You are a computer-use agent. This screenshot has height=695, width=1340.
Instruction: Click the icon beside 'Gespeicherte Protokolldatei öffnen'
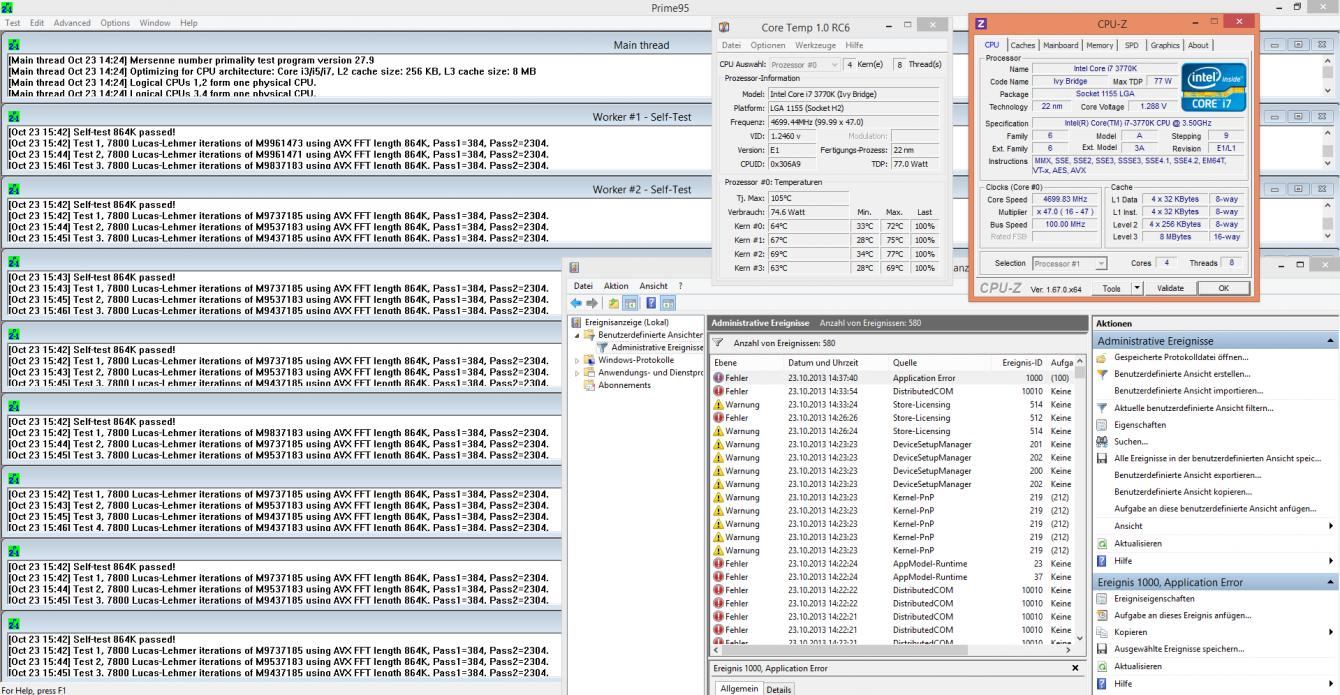tap(1101, 357)
